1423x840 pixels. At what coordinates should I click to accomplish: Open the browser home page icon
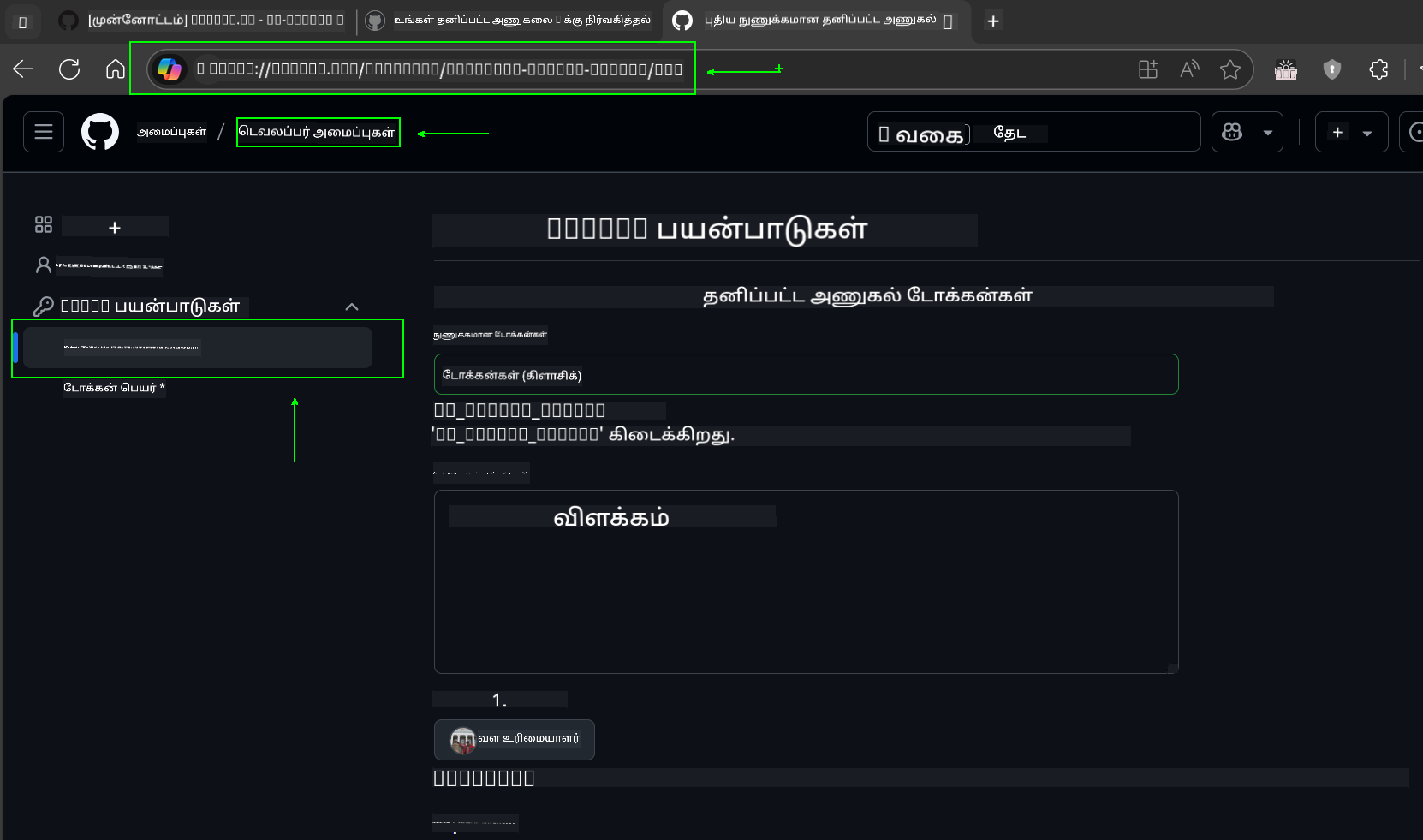pyautogui.click(x=116, y=69)
